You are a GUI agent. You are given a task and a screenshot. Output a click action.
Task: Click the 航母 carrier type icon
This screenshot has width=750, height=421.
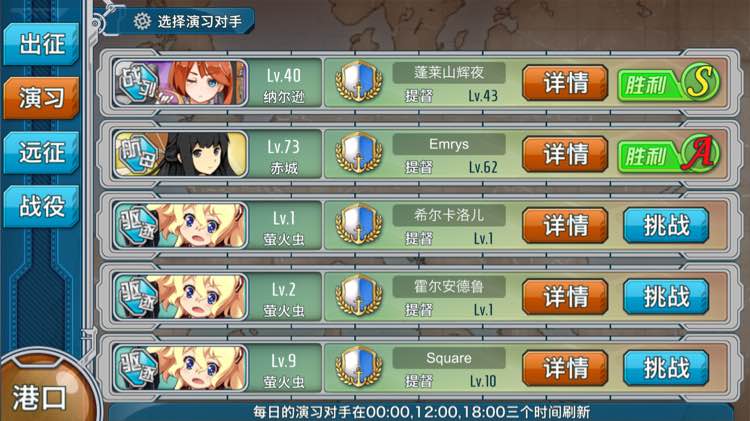[138, 154]
